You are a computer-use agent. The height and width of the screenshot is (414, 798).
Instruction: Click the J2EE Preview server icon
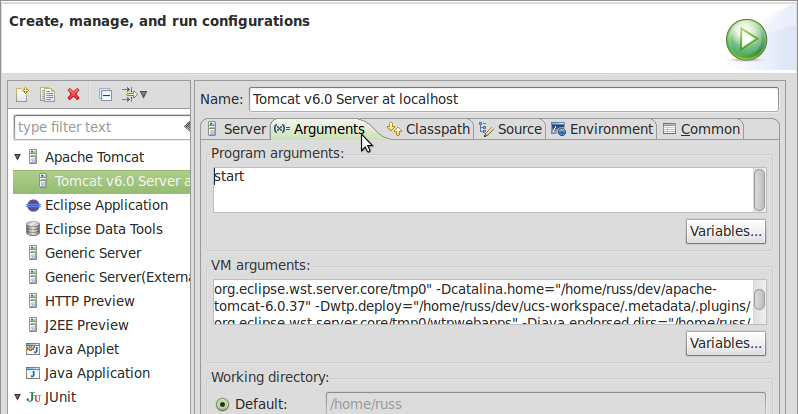[x=33, y=324]
